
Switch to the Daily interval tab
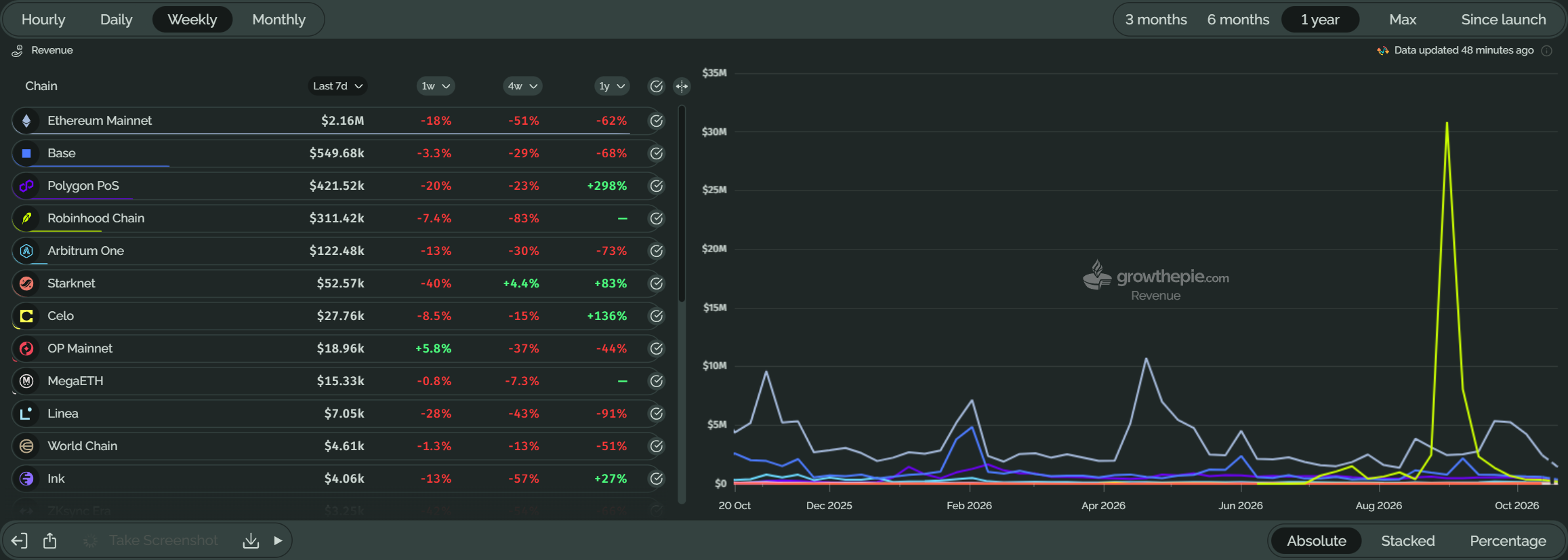pos(116,20)
